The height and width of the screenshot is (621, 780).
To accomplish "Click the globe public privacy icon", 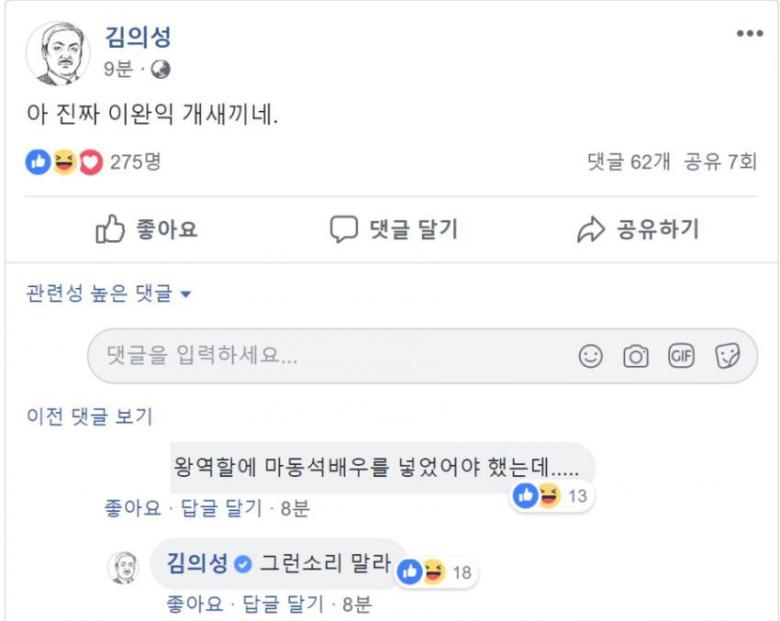I will (161, 69).
